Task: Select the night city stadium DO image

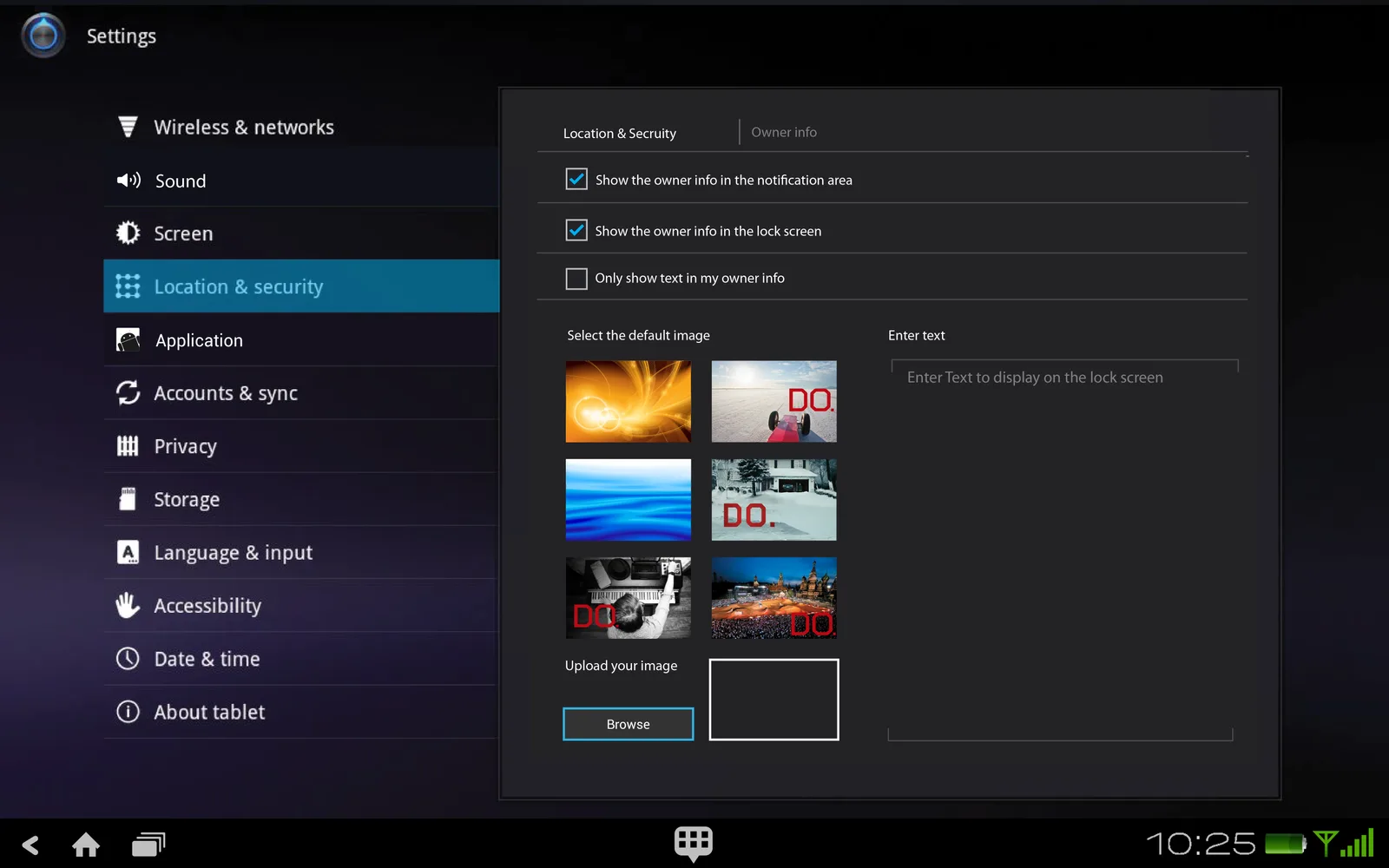Action: point(774,598)
